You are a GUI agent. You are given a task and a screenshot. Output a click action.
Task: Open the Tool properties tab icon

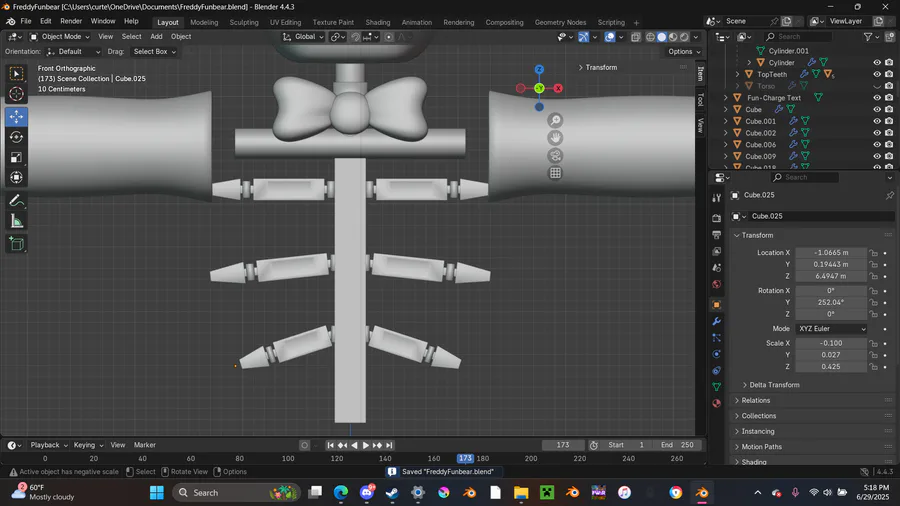716,198
